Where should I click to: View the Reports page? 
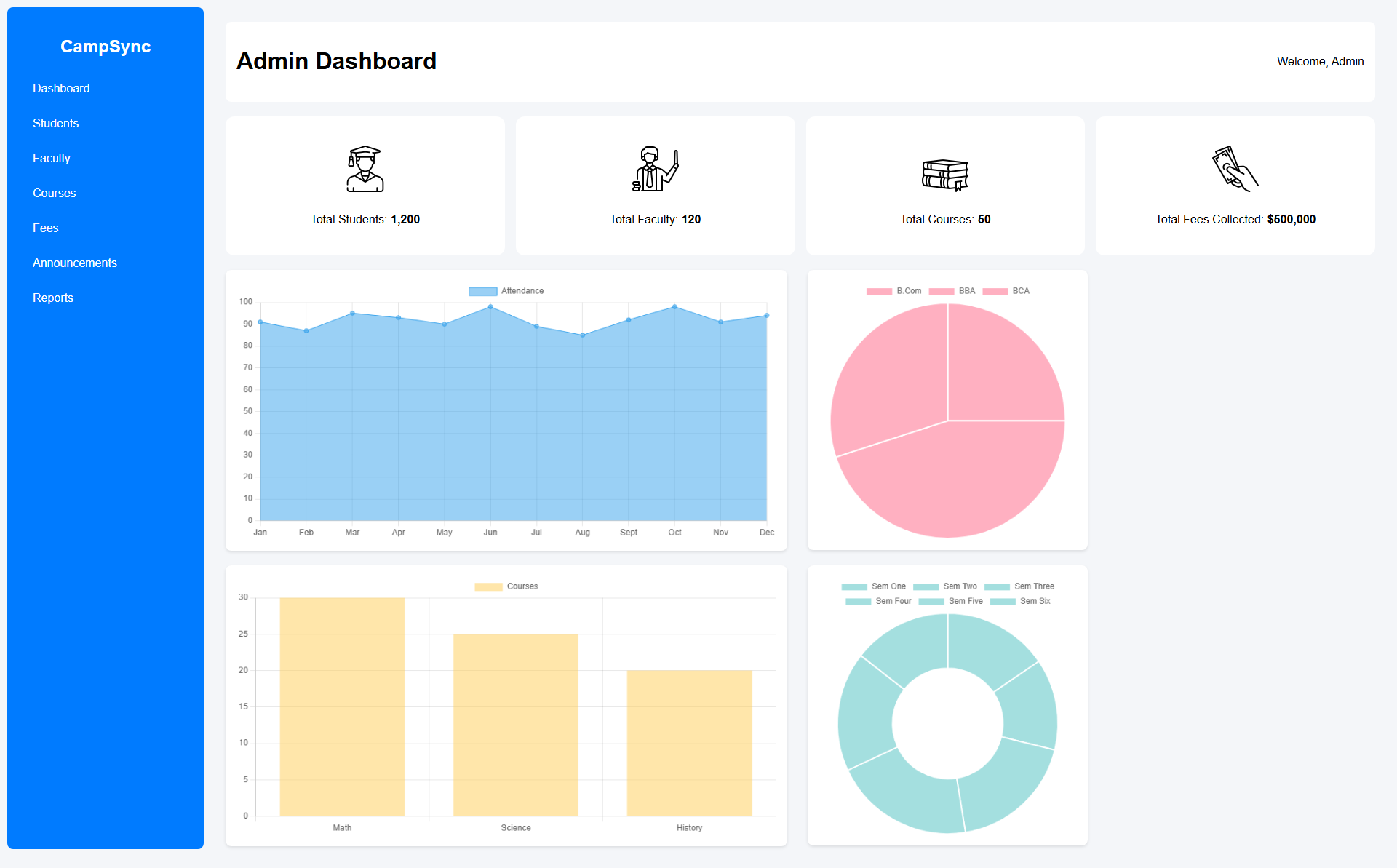pos(53,298)
